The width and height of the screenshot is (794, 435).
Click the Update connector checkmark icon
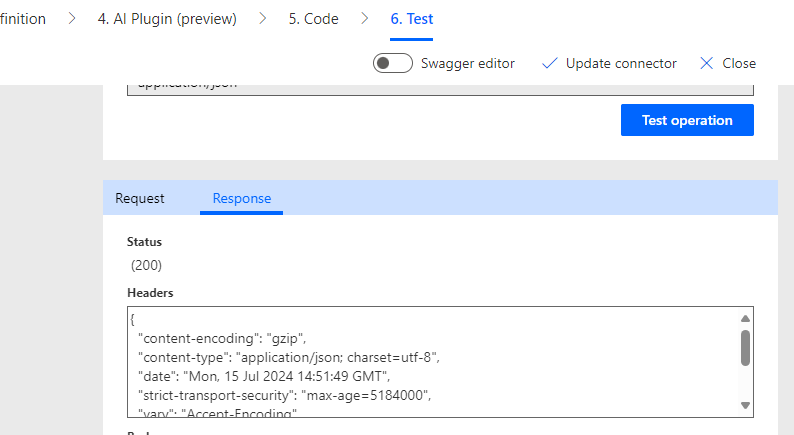pos(549,63)
